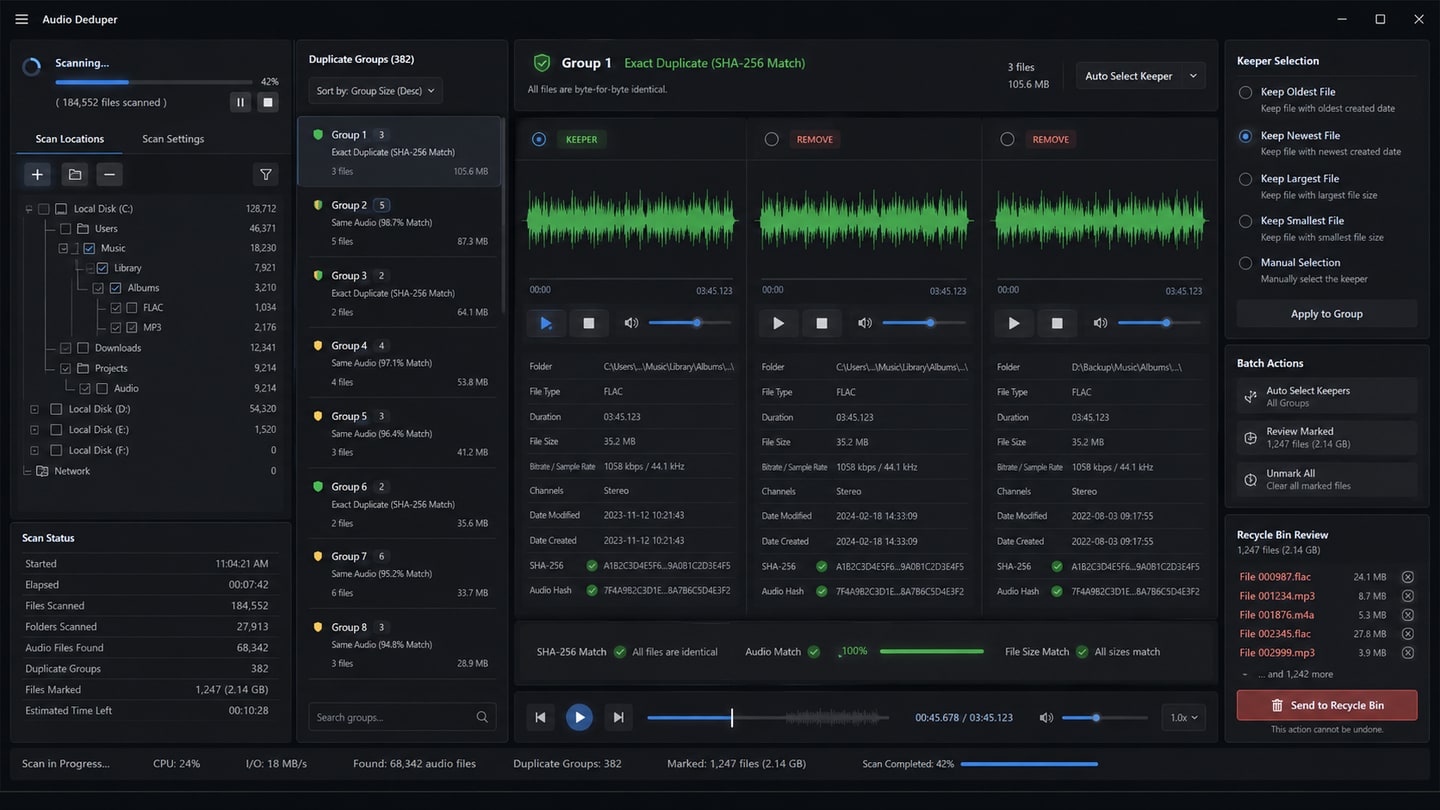1440x810 pixels.
Task: Mute the second file speaker icon
Action: pyautogui.click(x=865, y=323)
